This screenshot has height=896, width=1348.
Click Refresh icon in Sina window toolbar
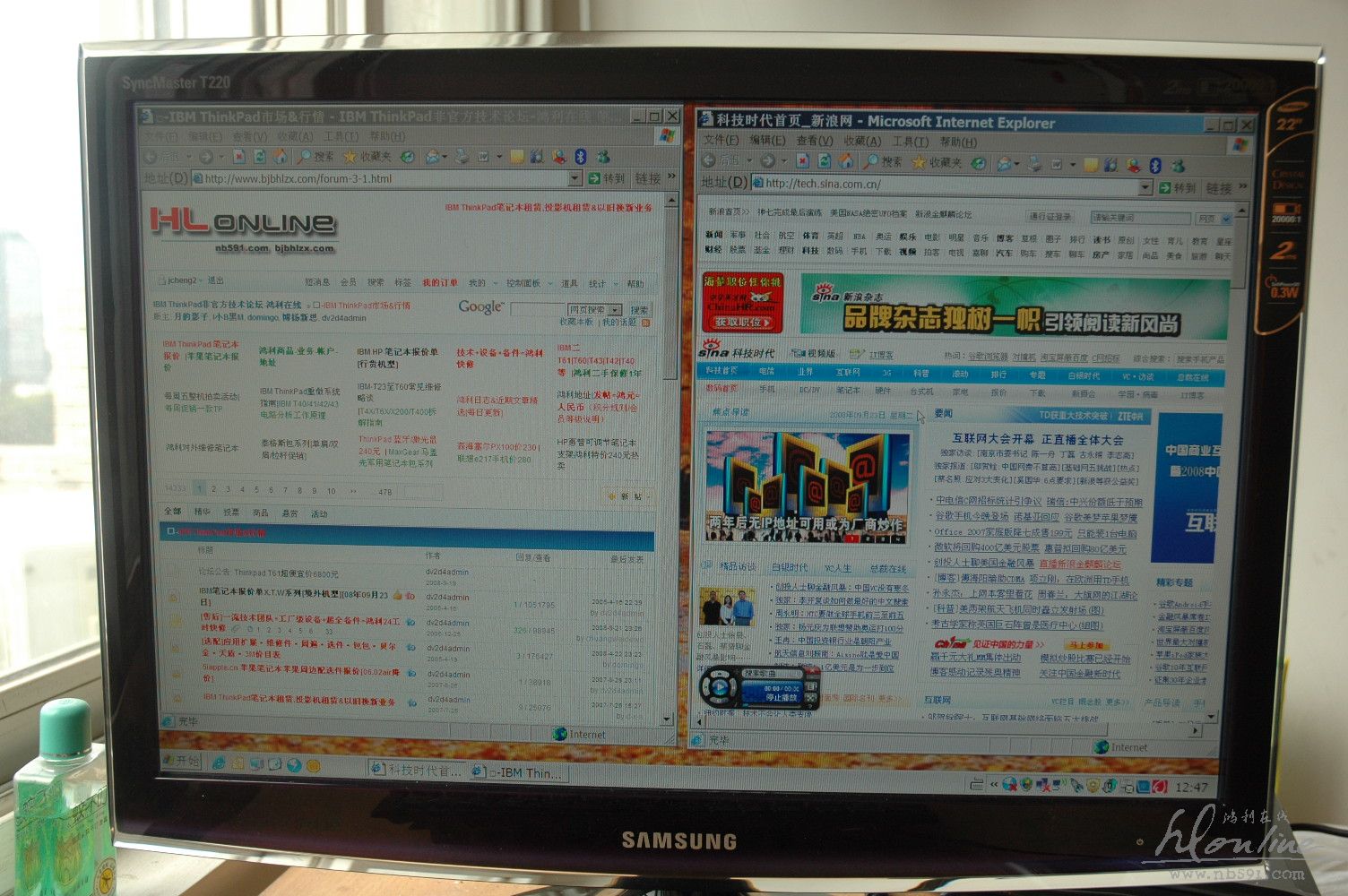point(824,161)
